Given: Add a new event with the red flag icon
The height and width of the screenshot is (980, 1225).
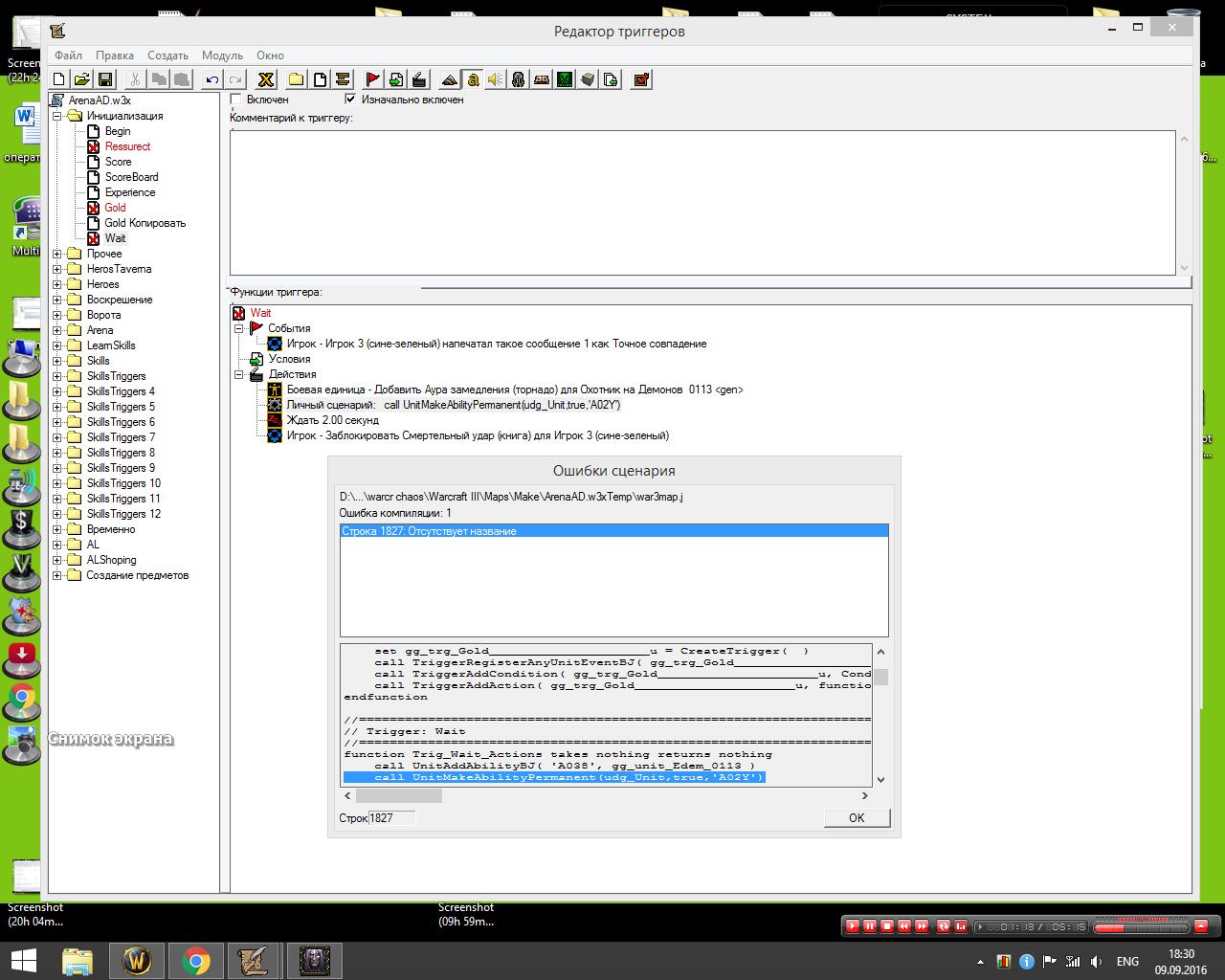Looking at the screenshot, I should pyautogui.click(x=373, y=79).
